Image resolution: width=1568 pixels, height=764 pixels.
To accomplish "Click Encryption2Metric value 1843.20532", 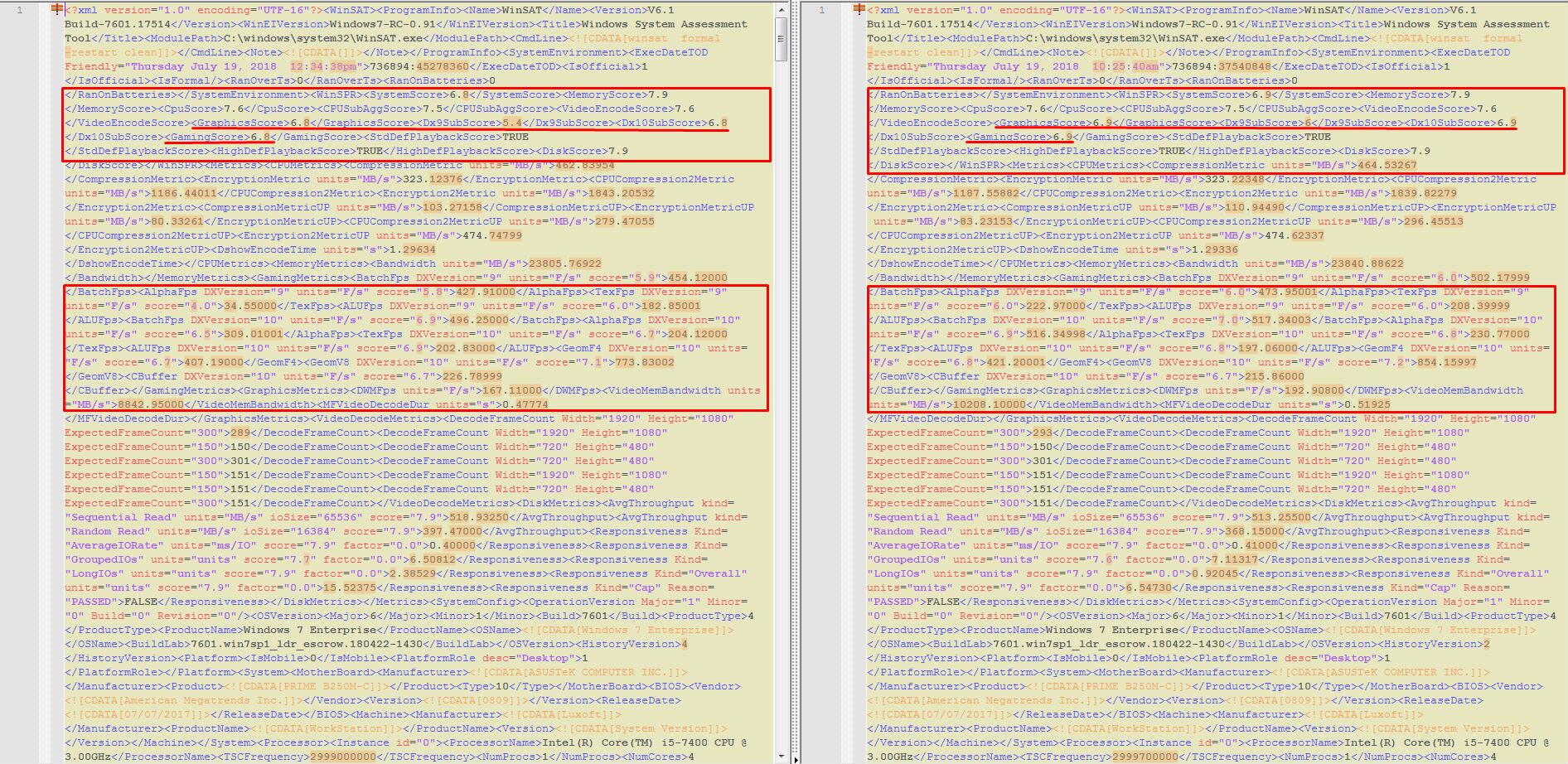I will click(622, 193).
